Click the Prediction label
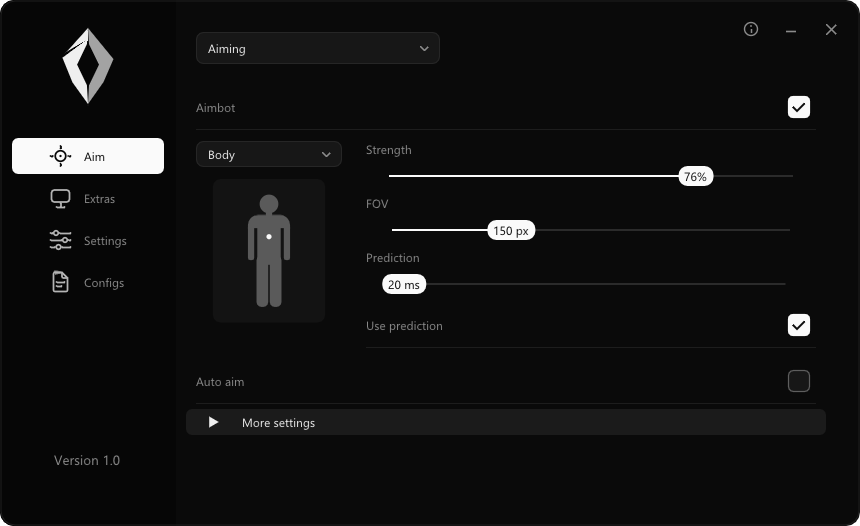 (x=393, y=258)
